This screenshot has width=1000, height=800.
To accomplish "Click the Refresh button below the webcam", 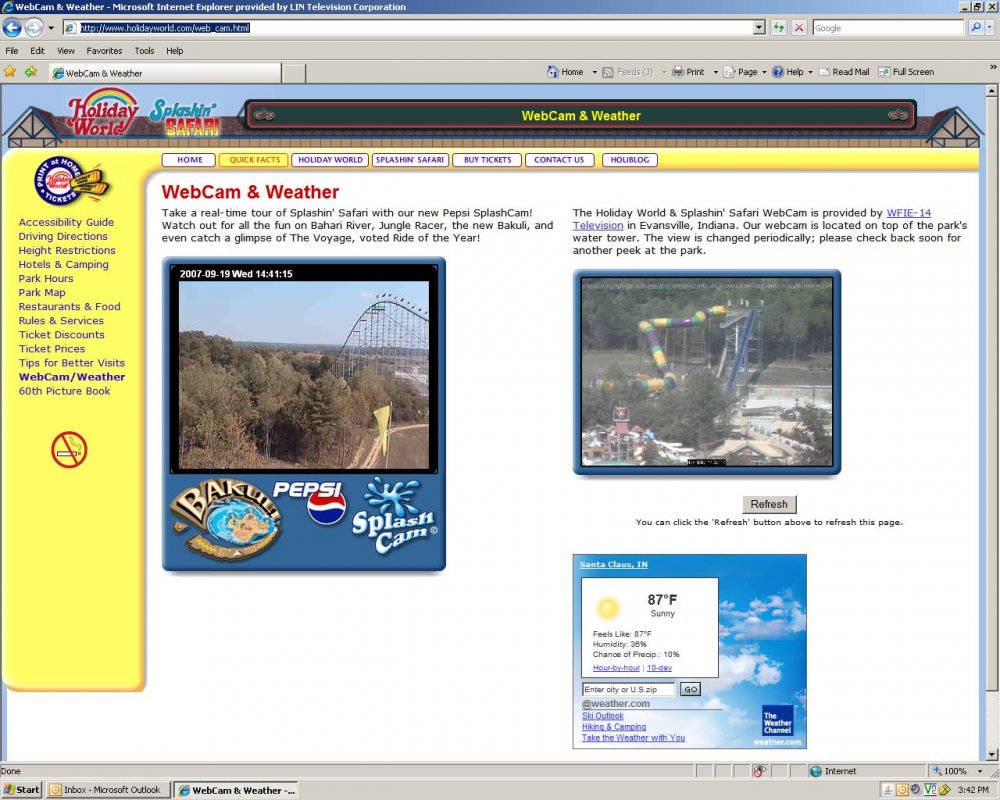I will coord(769,504).
